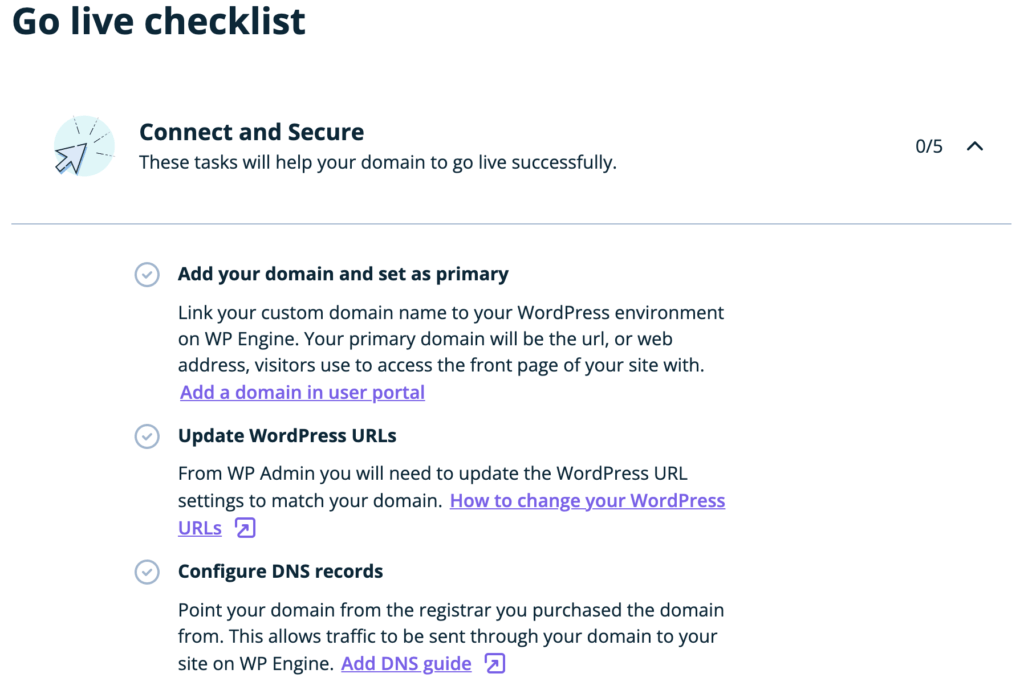Image resolution: width=1024 pixels, height=694 pixels.
Task: Click the celebratory cursor illustration icon
Action: [x=85, y=146]
